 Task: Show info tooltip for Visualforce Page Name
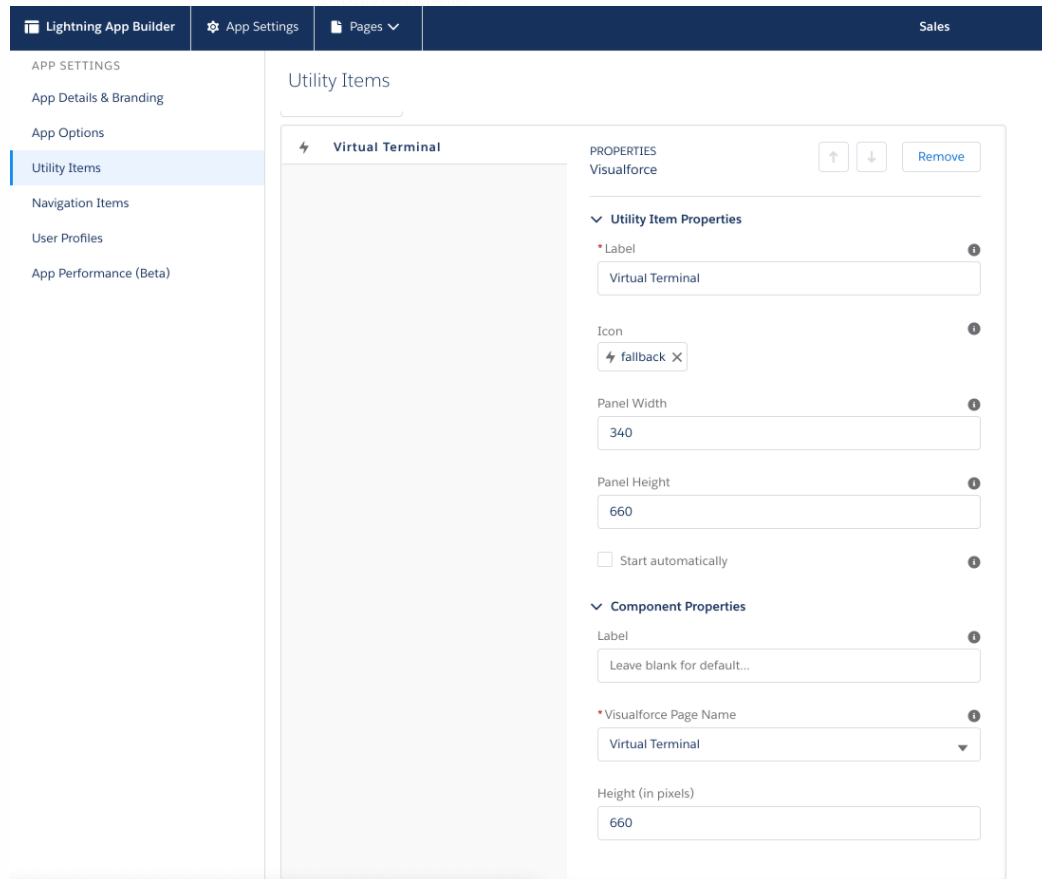(x=974, y=716)
